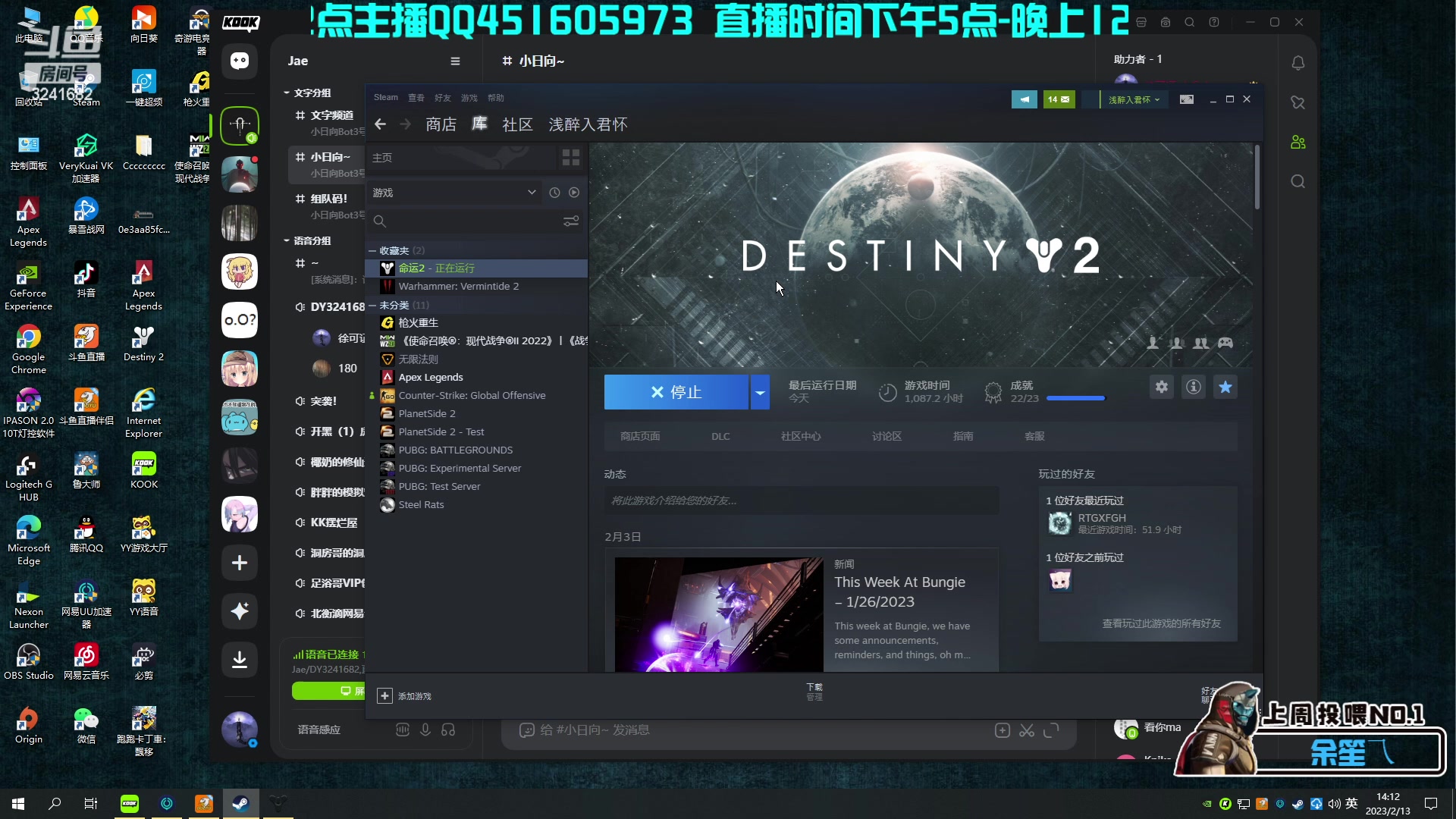Screen dimensions: 1456x819
Task: Toggle the ready-to-play filter icon
Action: click(574, 193)
